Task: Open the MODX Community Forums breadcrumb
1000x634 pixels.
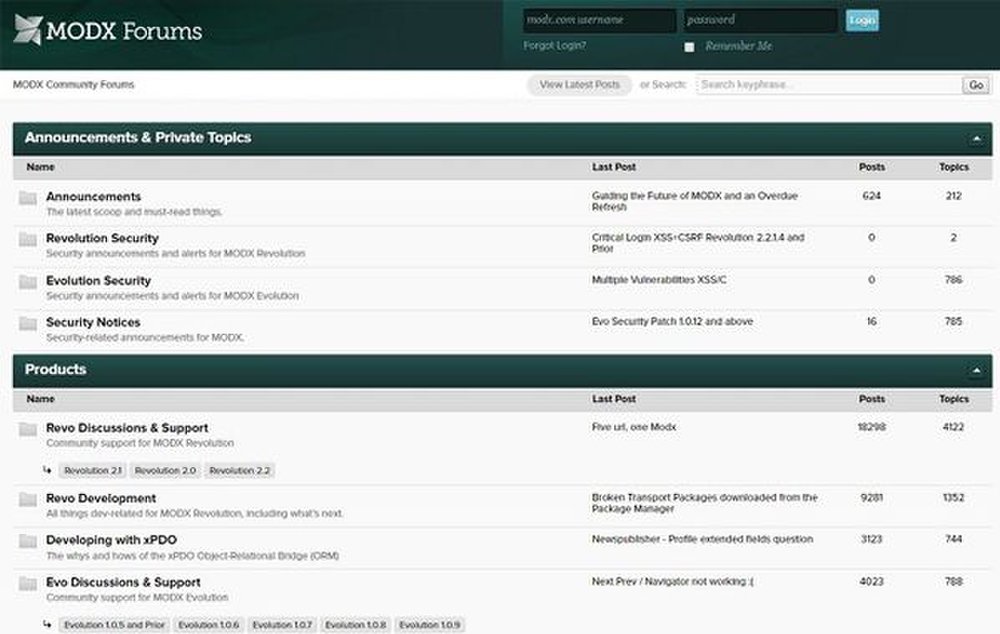Action: pos(73,84)
